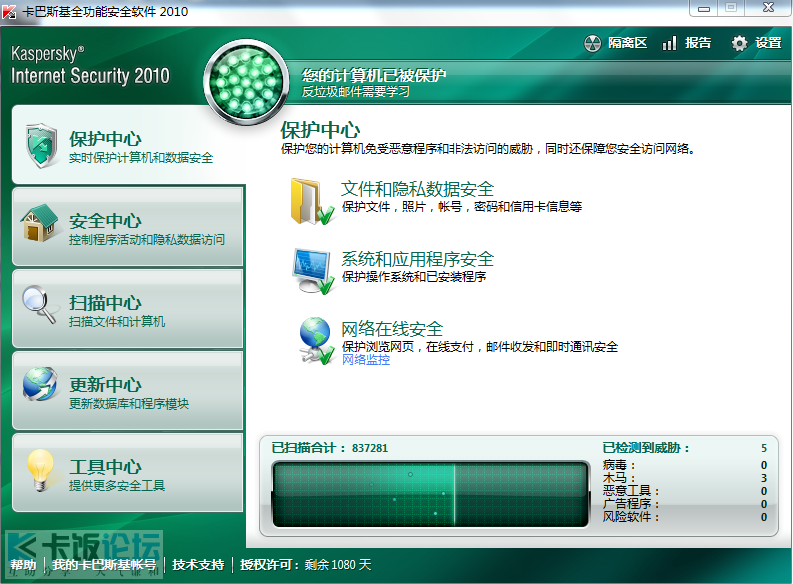Click the 帮助 link in footer
This screenshot has height=584, width=793.
[x=23, y=565]
